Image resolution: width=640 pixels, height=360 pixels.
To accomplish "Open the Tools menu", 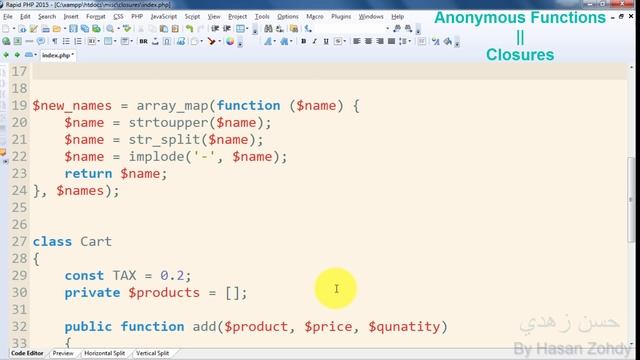I will point(262,17).
